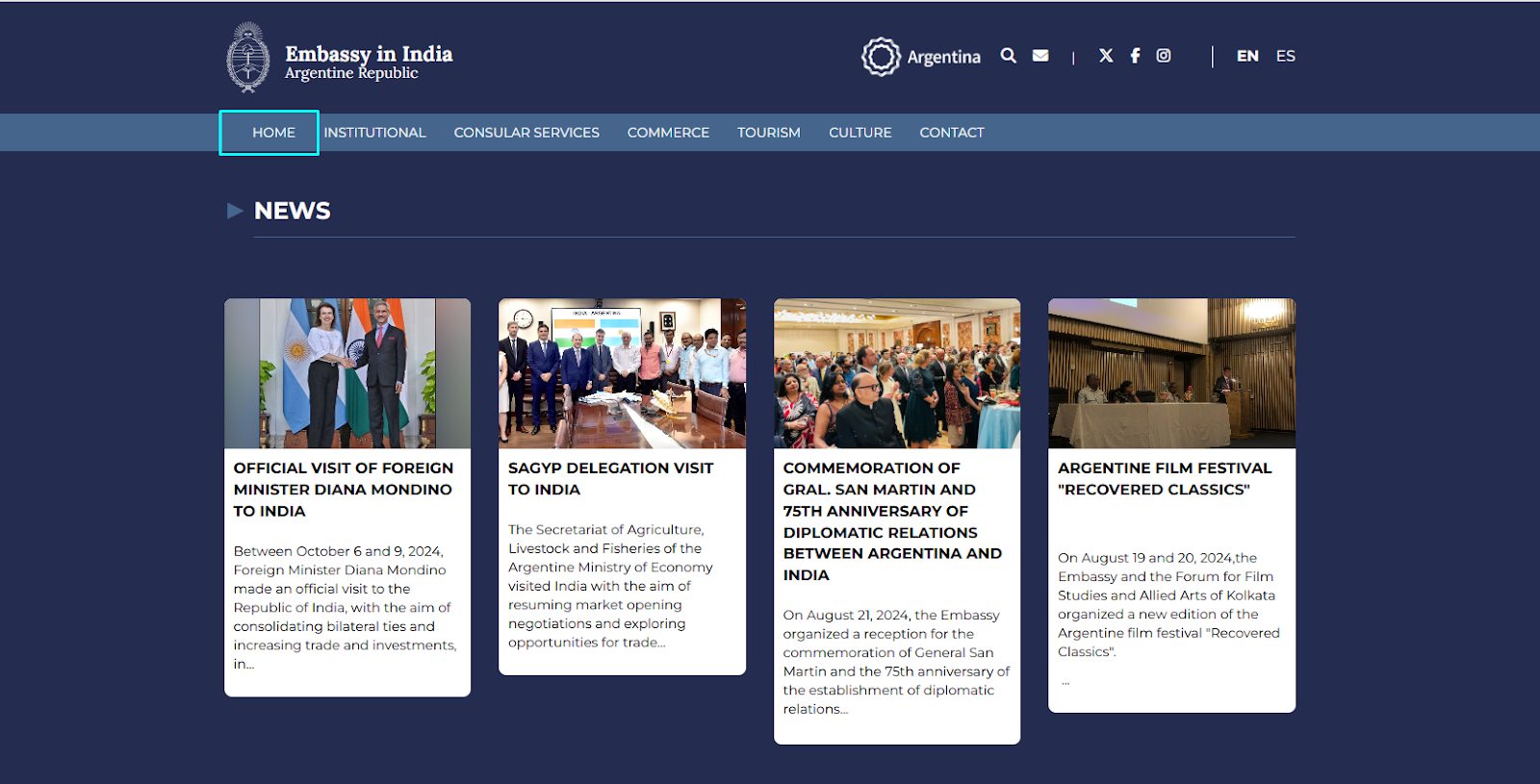1540x784 pixels.
Task: Switch language to ES
Action: tap(1286, 56)
